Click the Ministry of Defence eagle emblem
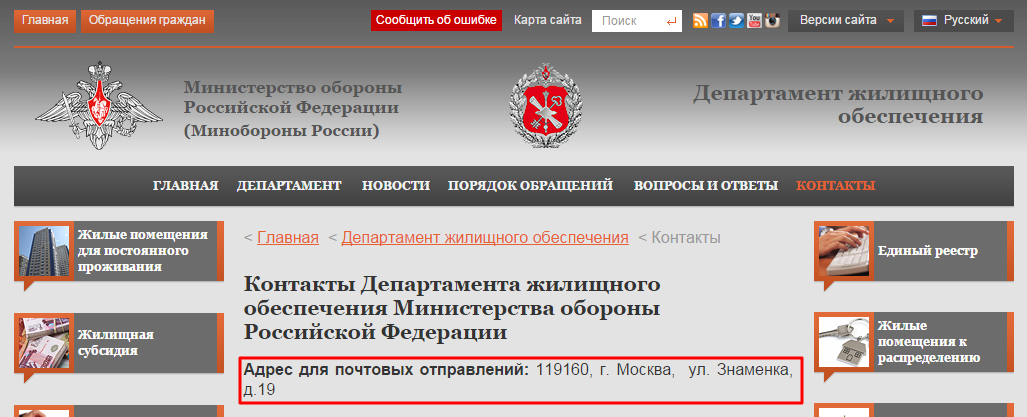Image resolution: width=1027 pixels, height=417 pixels. [97, 105]
